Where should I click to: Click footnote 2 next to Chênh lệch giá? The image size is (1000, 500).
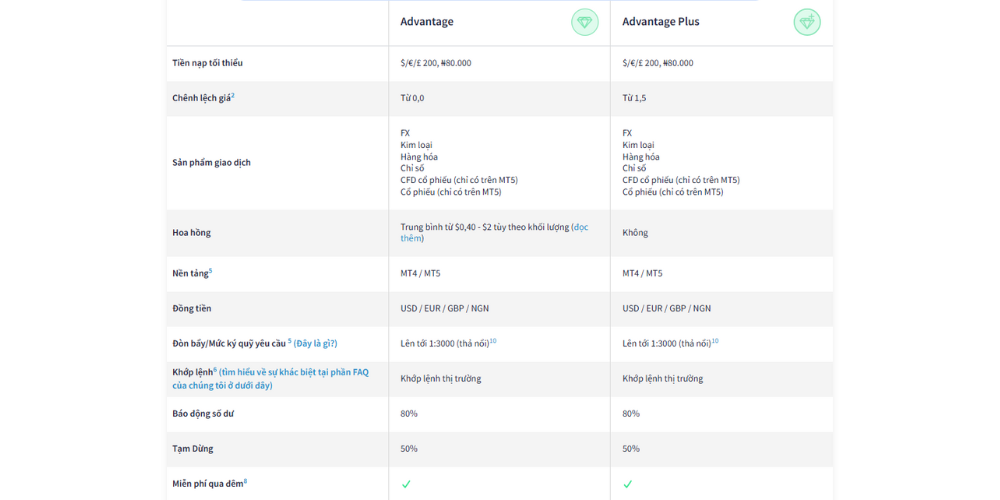pos(233,95)
